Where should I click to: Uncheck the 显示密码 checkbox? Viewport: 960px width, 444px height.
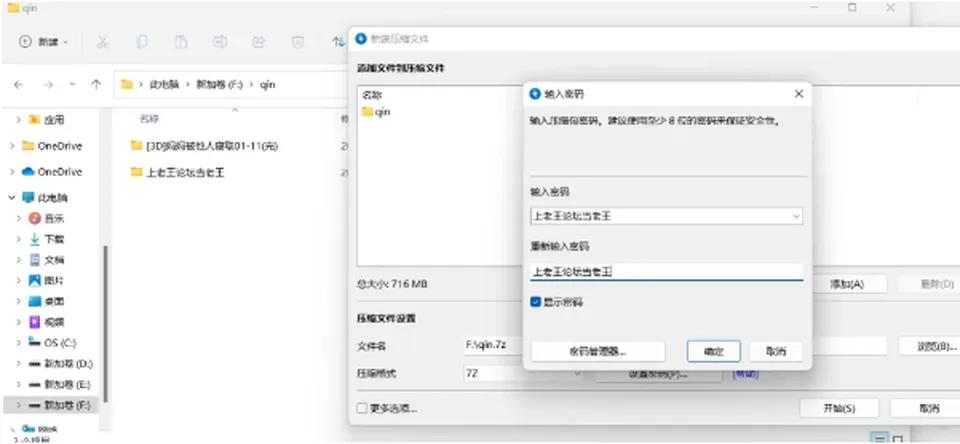(536, 302)
